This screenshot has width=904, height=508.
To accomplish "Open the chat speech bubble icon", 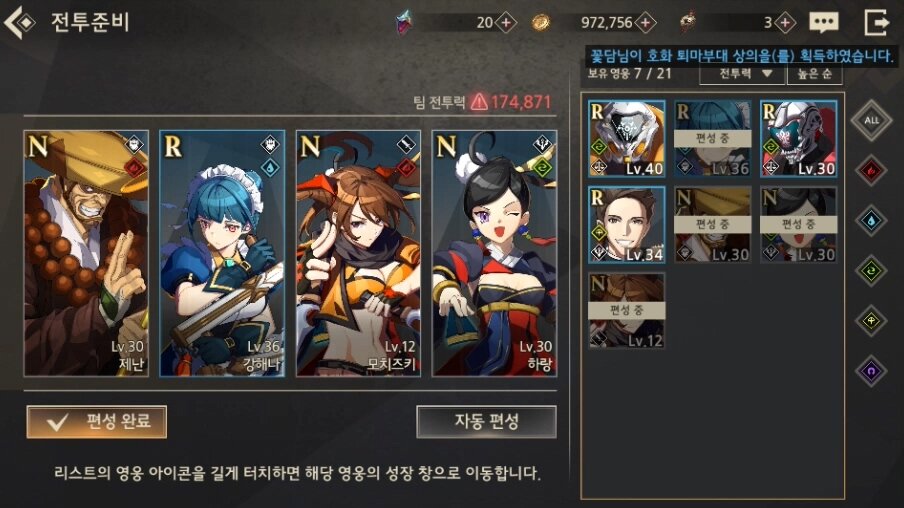I will [823, 22].
